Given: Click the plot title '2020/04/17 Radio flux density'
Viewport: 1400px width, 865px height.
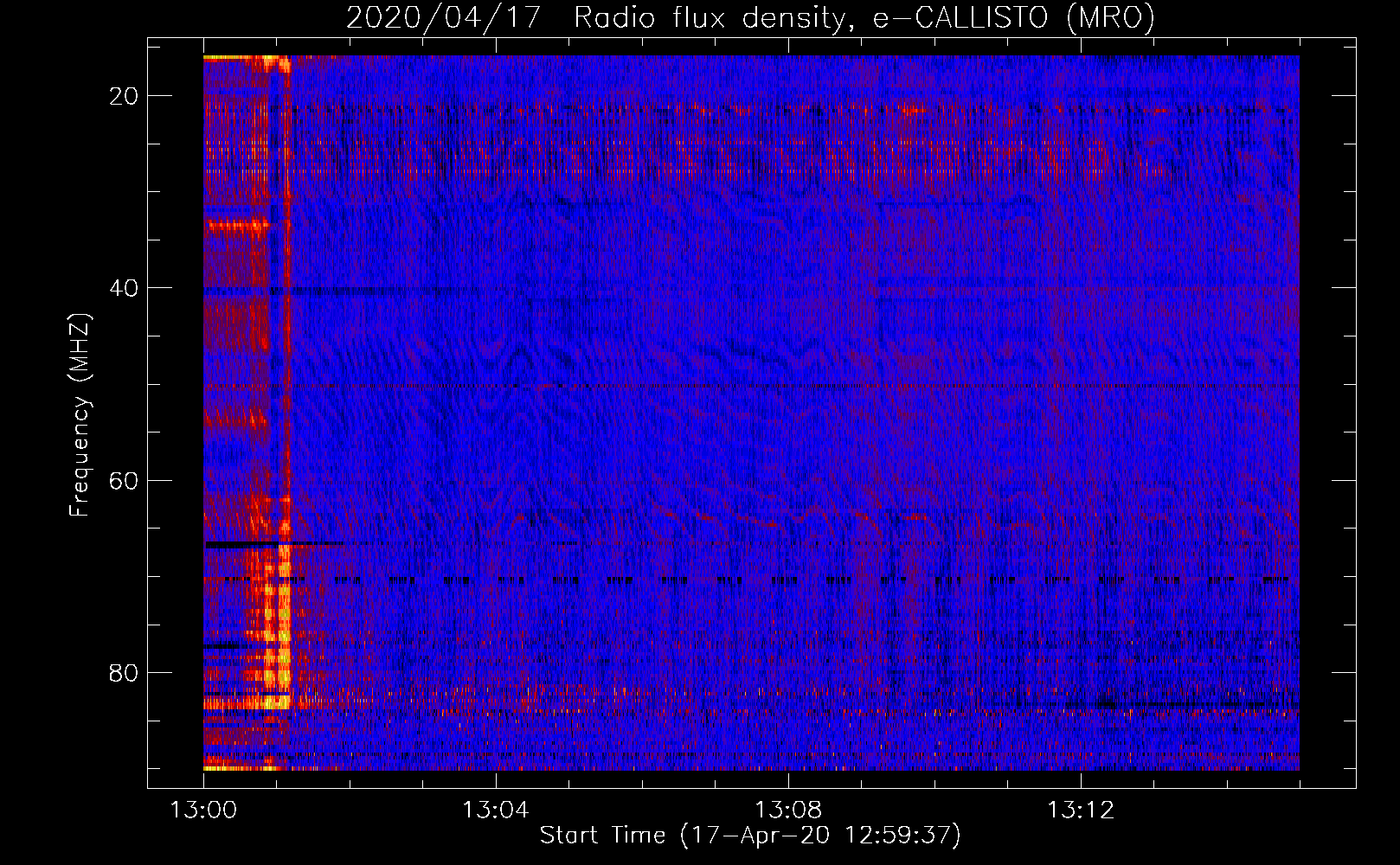Looking at the screenshot, I should point(750,17).
